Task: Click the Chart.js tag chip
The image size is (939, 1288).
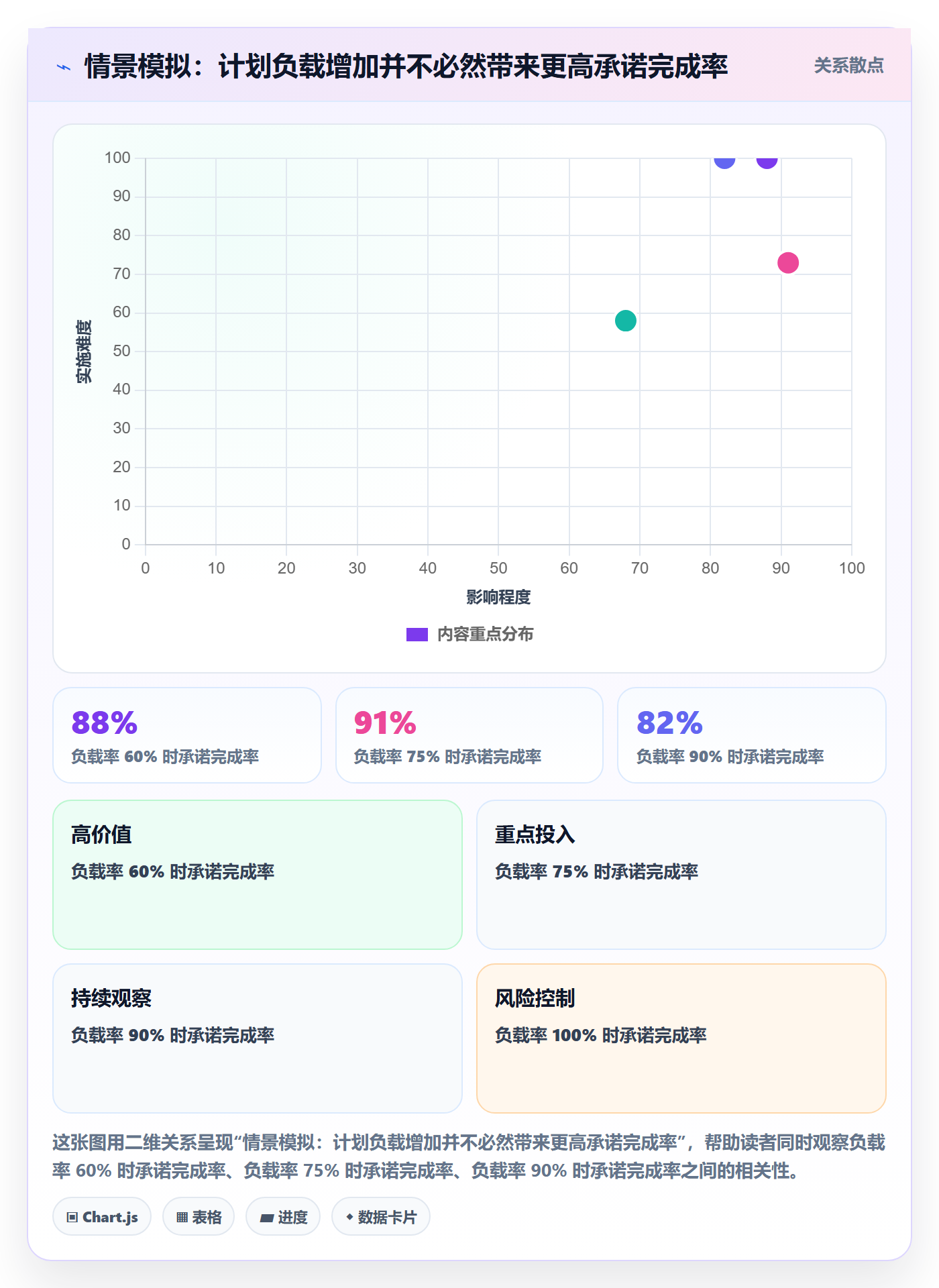Action: tap(102, 1217)
